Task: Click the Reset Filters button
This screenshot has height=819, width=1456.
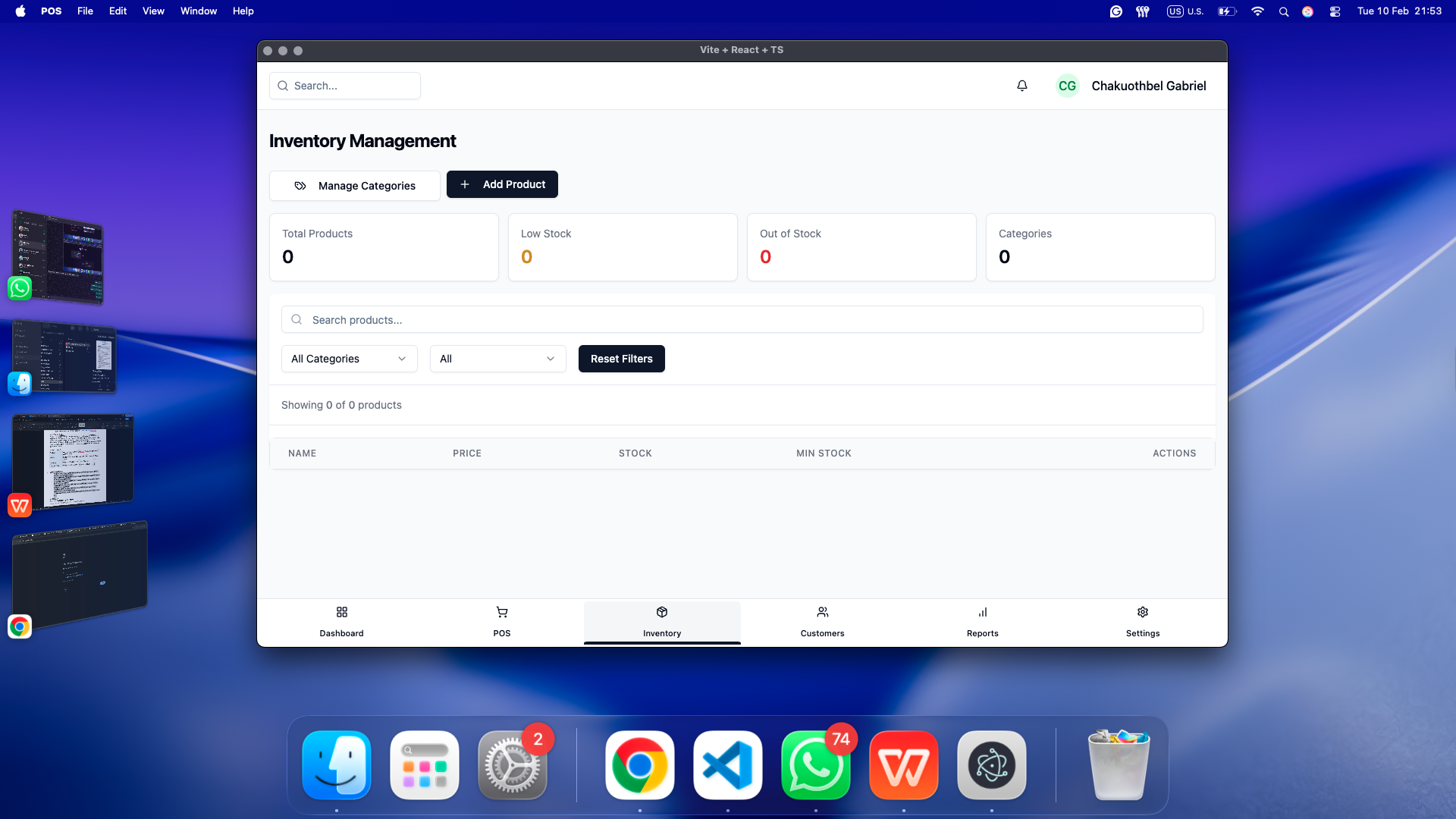Action: pos(621,359)
